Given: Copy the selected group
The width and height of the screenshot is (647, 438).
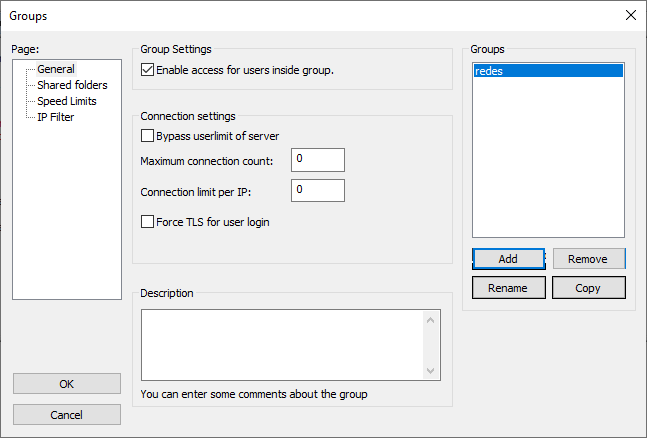Looking at the screenshot, I should 588,288.
